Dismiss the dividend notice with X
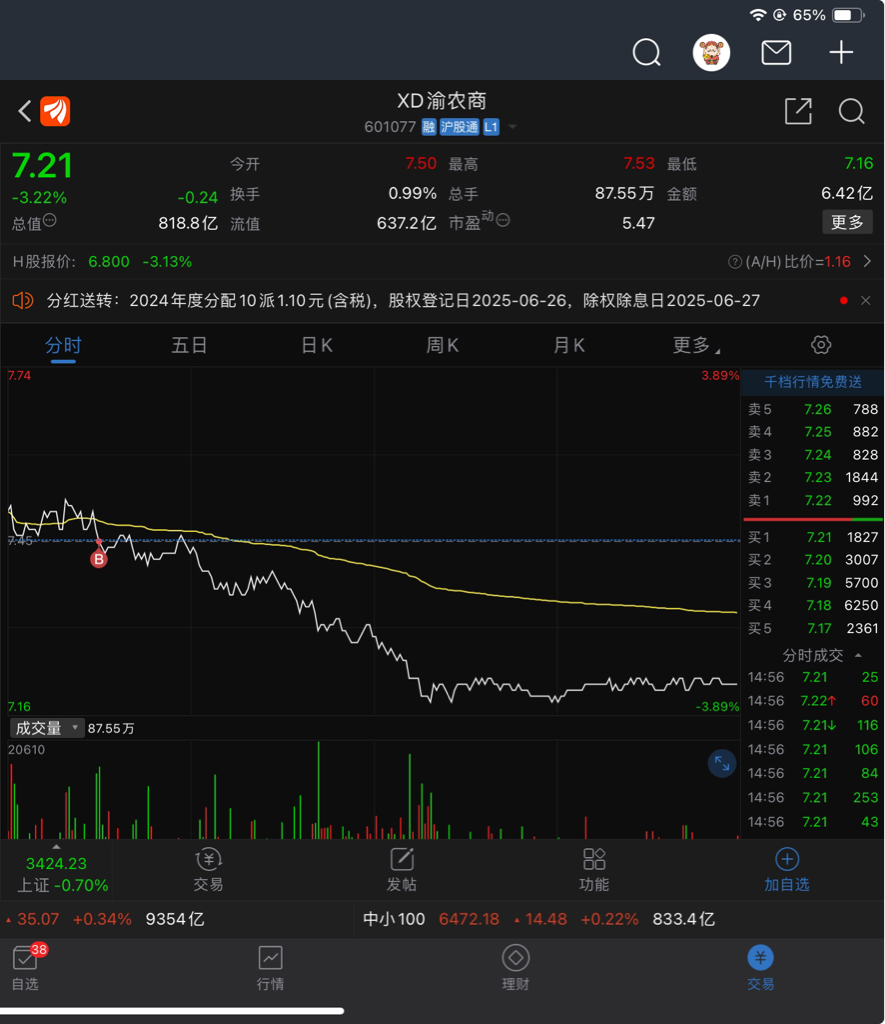 (865, 300)
